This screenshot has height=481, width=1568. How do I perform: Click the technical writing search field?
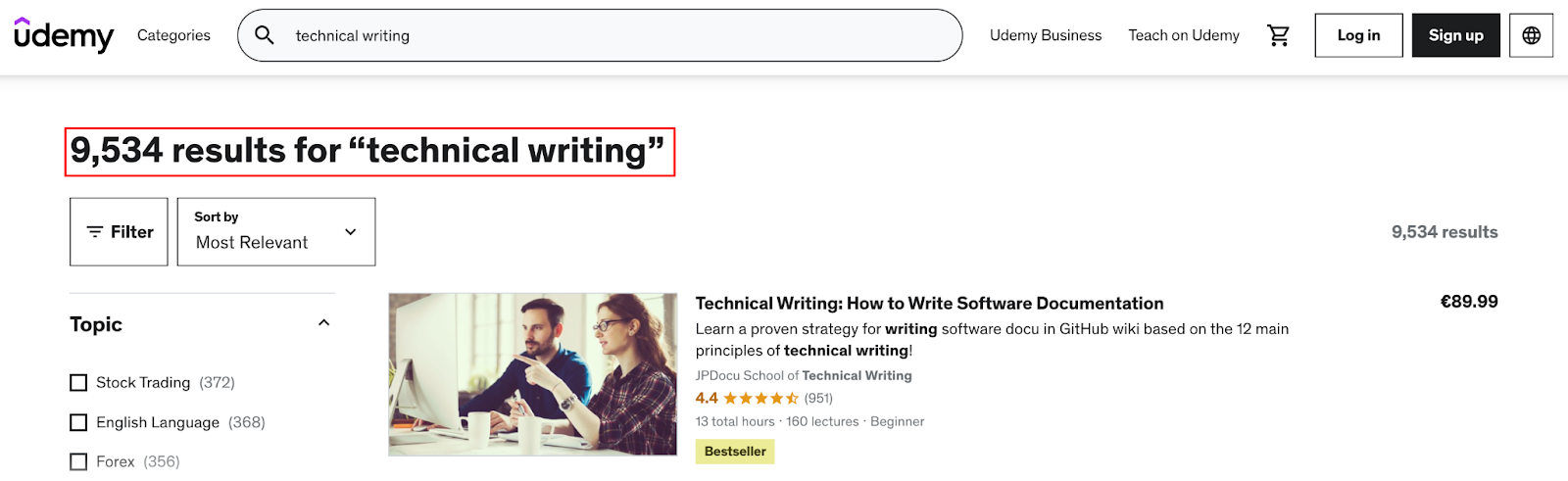click(x=600, y=35)
